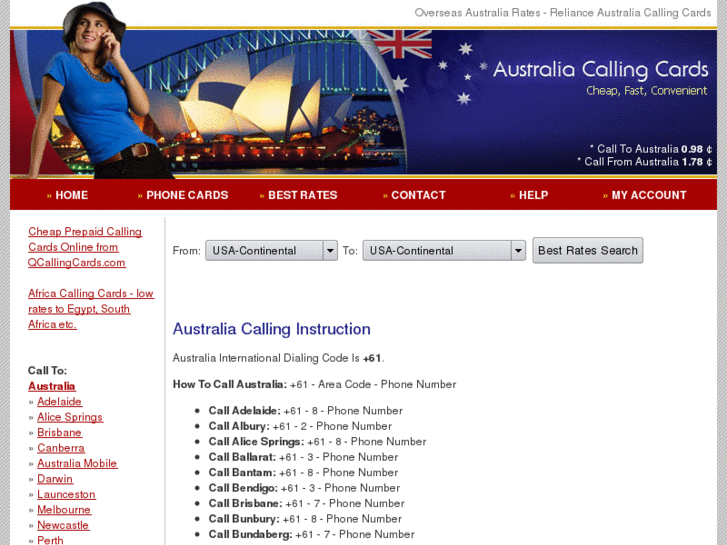The image size is (727, 545).
Task: Click the Australia link under Call To
Action: point(51,386)
